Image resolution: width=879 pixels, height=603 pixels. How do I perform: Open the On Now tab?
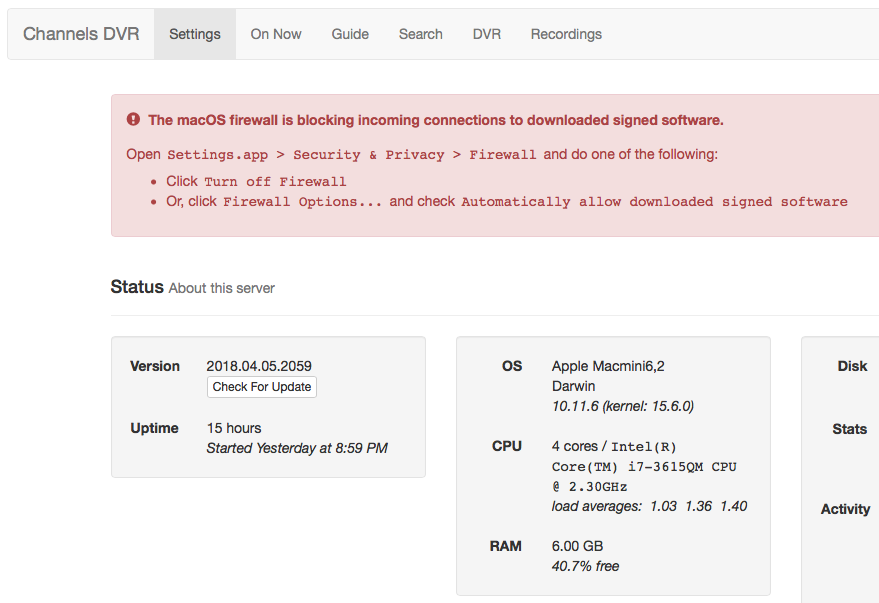[276, 34]
